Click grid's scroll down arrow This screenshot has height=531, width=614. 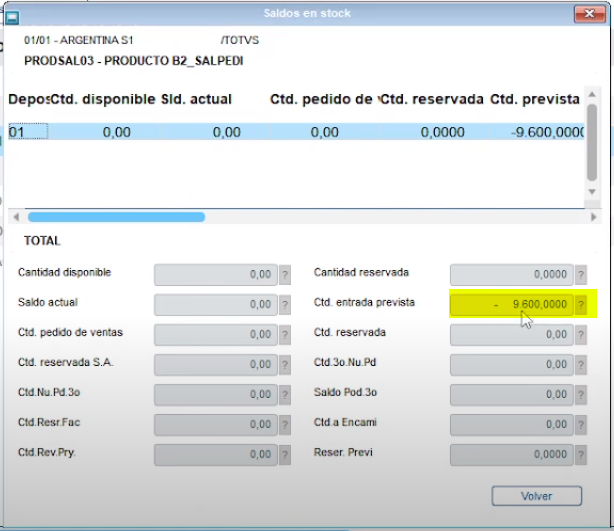click(592, 192)
